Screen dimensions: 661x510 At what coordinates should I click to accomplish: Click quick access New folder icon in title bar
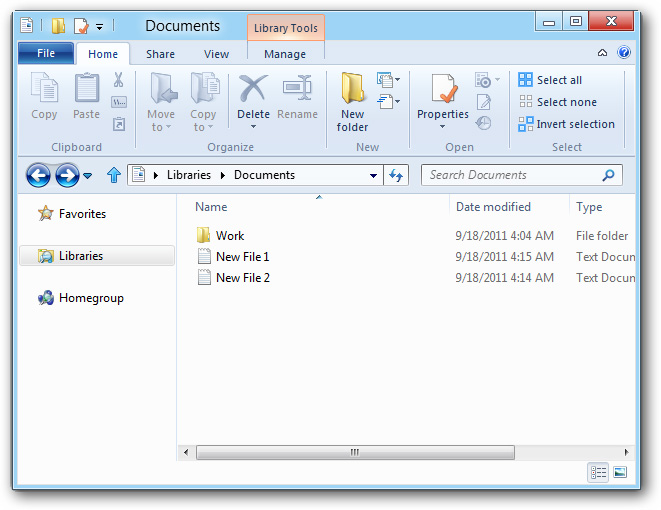58,26
